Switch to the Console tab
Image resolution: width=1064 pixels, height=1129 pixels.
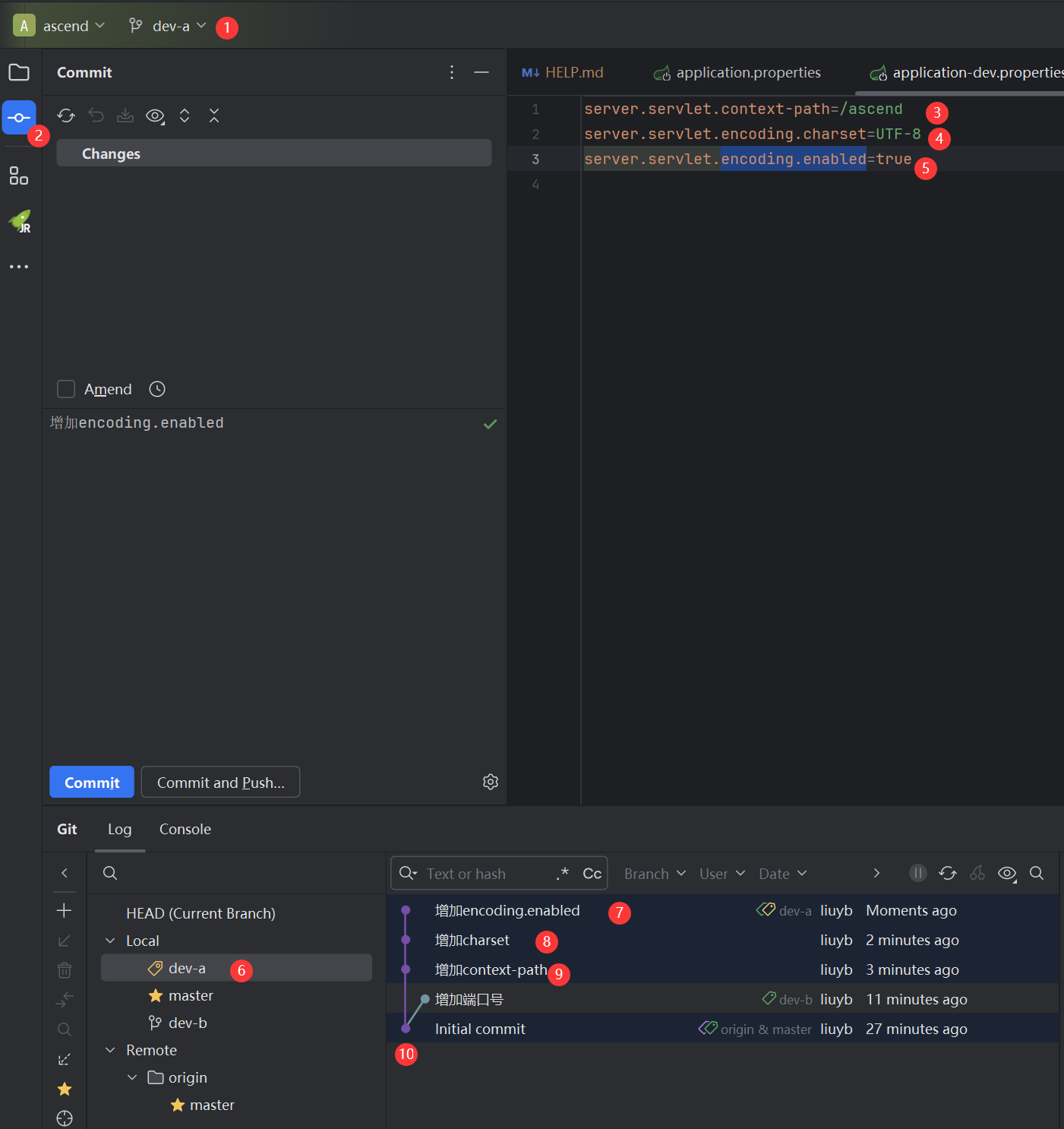[x=185, y=829]
